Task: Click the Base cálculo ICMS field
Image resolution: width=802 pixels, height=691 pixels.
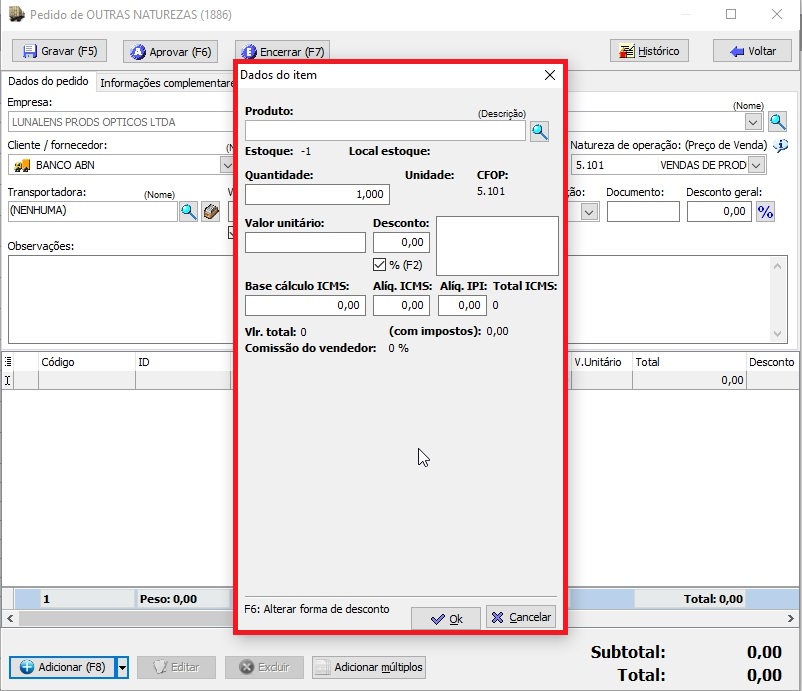Action: tap(305, 305)
